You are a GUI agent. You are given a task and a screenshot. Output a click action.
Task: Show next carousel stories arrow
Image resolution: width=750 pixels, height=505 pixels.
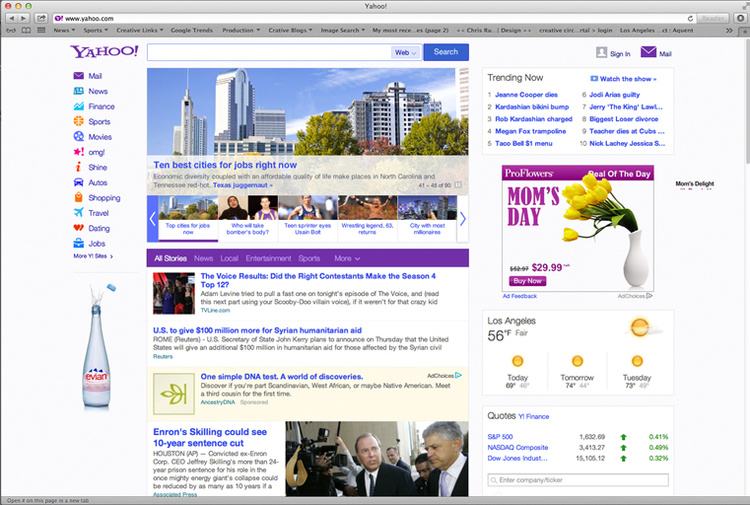point(463,219)
